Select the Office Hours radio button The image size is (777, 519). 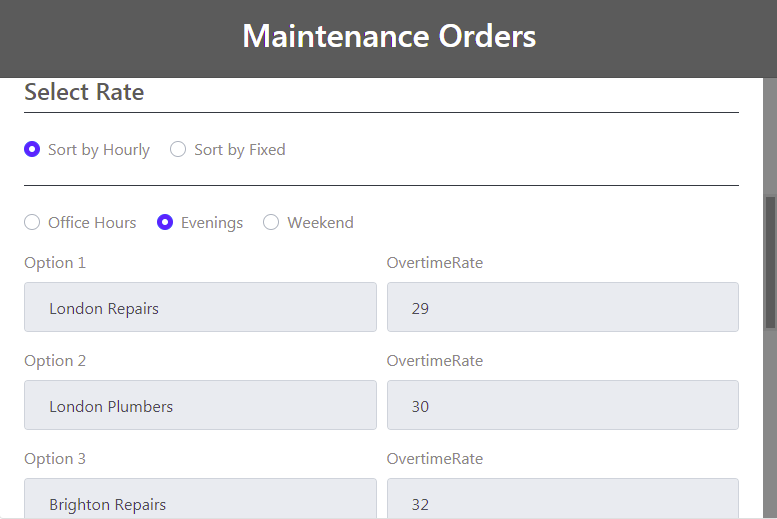tap(32, 223)
